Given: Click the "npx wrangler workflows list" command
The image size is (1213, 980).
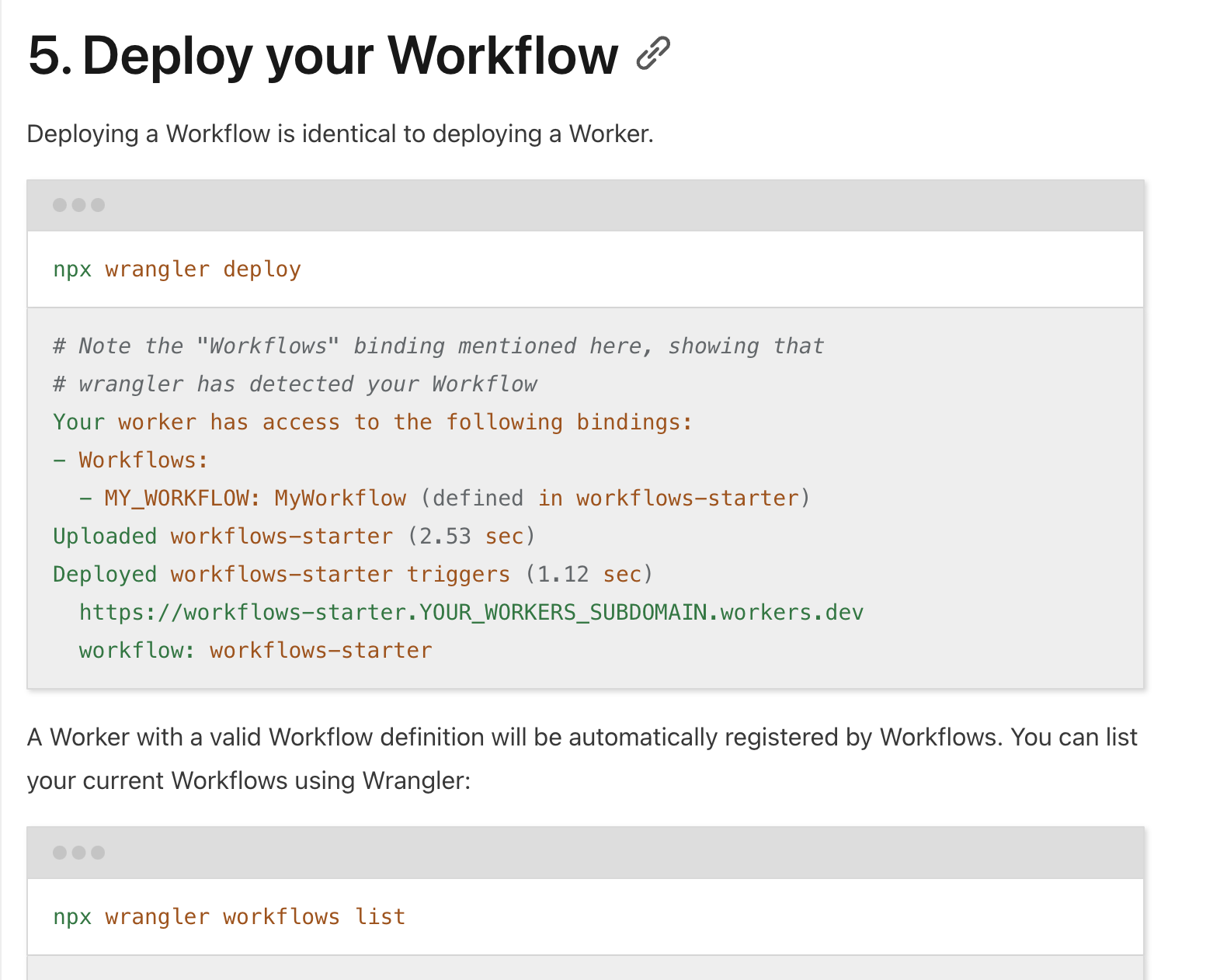Looking at the screenshot, I should 229,917.
